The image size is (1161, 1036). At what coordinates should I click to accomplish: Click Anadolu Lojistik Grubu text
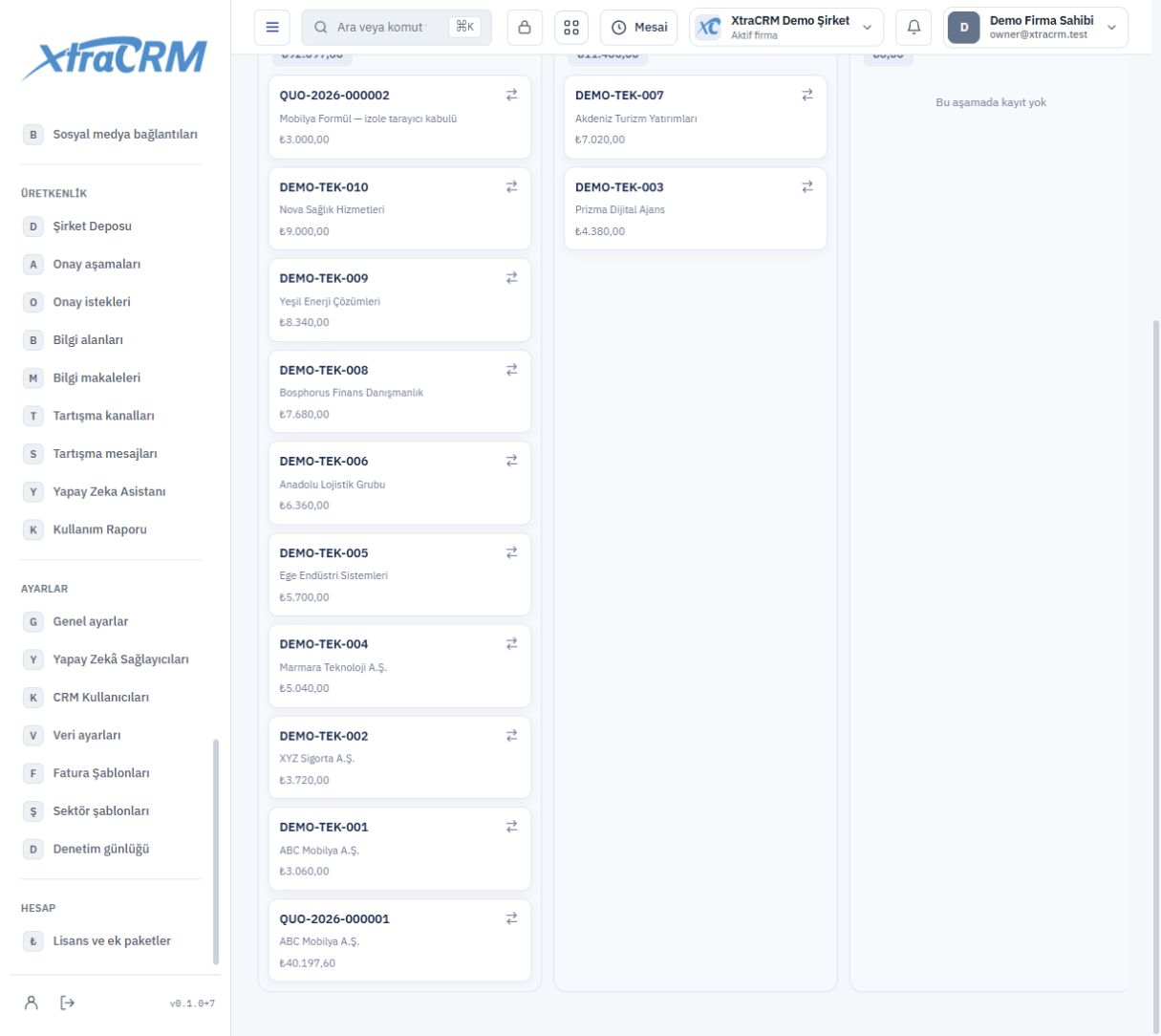[332, 485]
